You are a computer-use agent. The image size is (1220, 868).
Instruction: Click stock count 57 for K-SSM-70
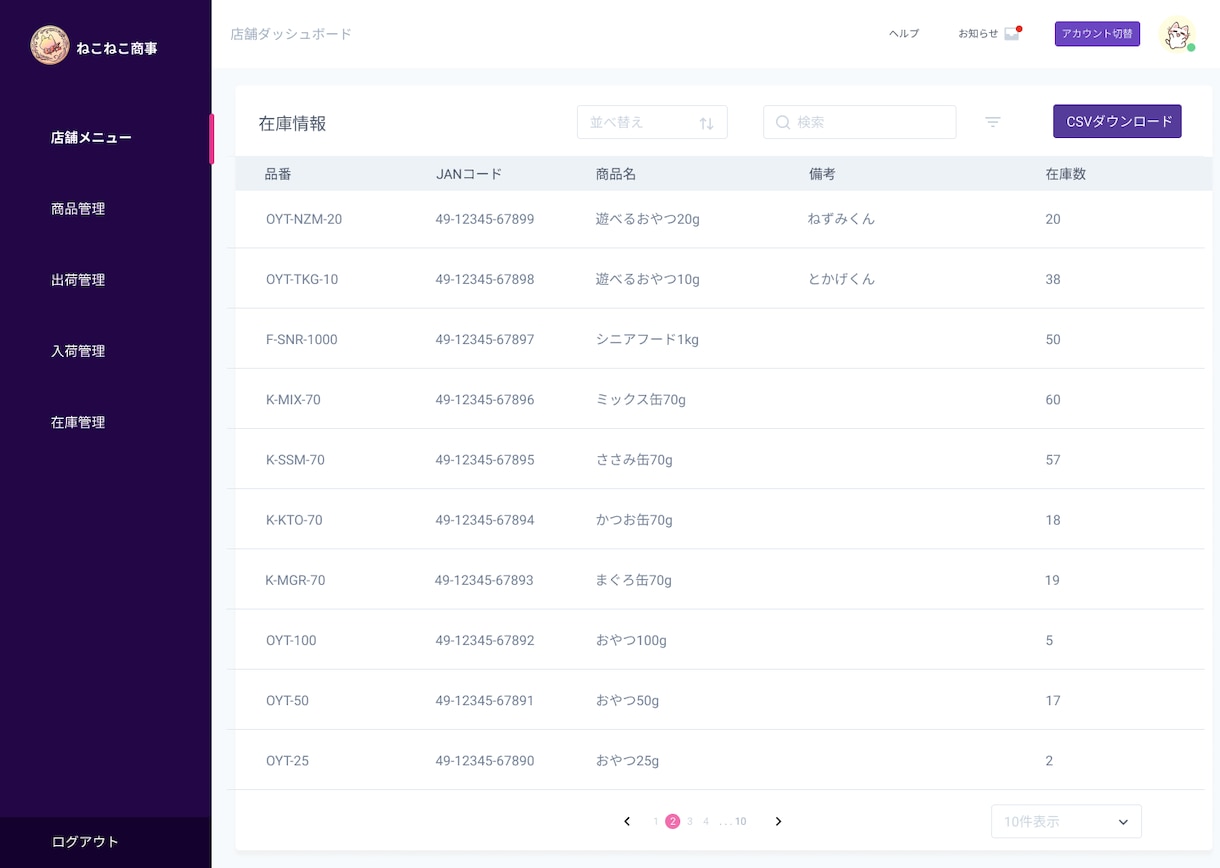click(x=1053, y=460)
